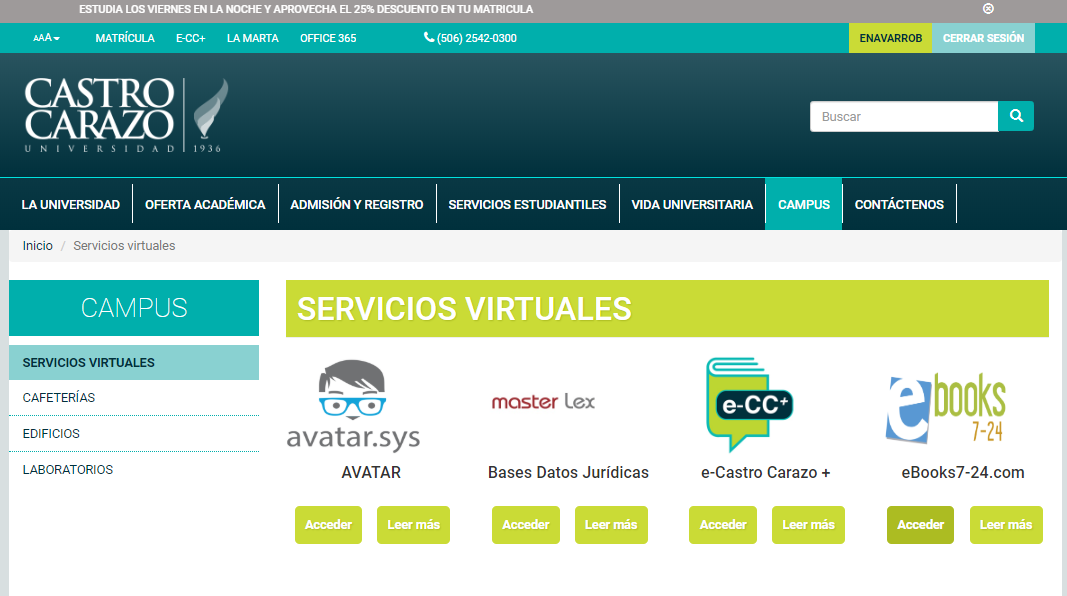This screenshot has width=1067, height=596.
Task: Click the eBooks 7-24 logo
Action: click(945, 406)
